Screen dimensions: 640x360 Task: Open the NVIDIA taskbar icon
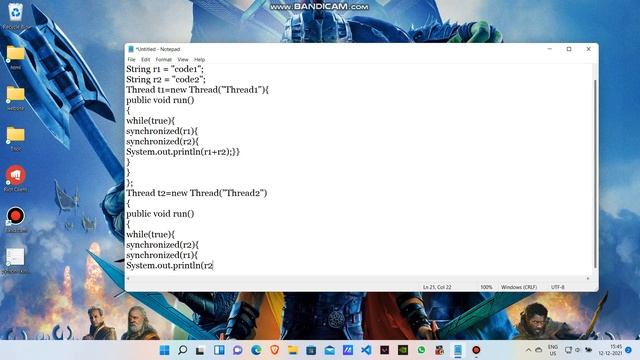(403, 350)
